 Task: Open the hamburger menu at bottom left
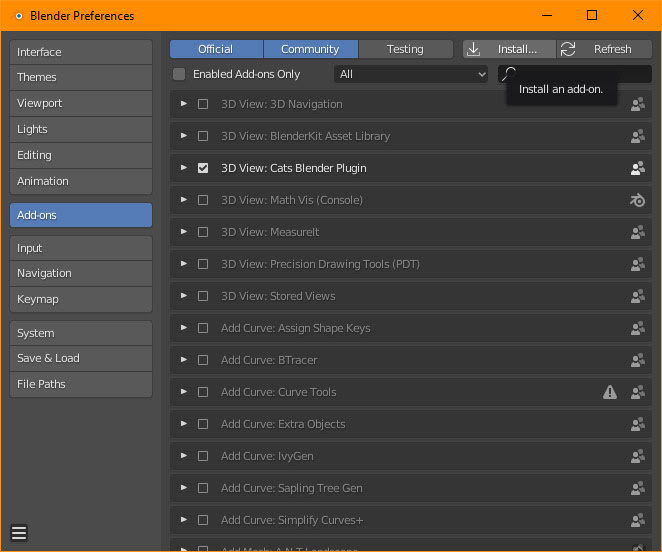pos(19,533)
